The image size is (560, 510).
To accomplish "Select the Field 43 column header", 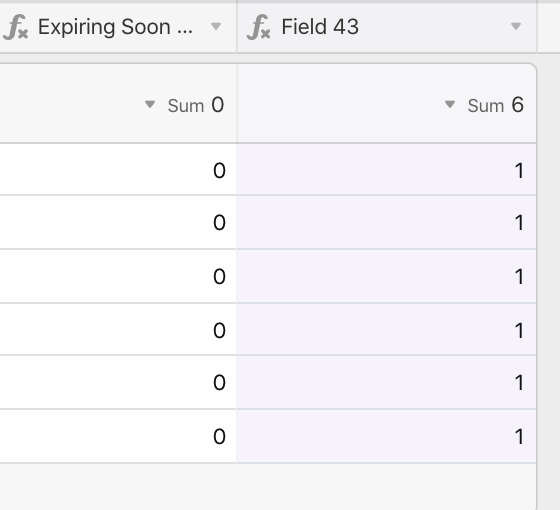I will click(387, 28).
